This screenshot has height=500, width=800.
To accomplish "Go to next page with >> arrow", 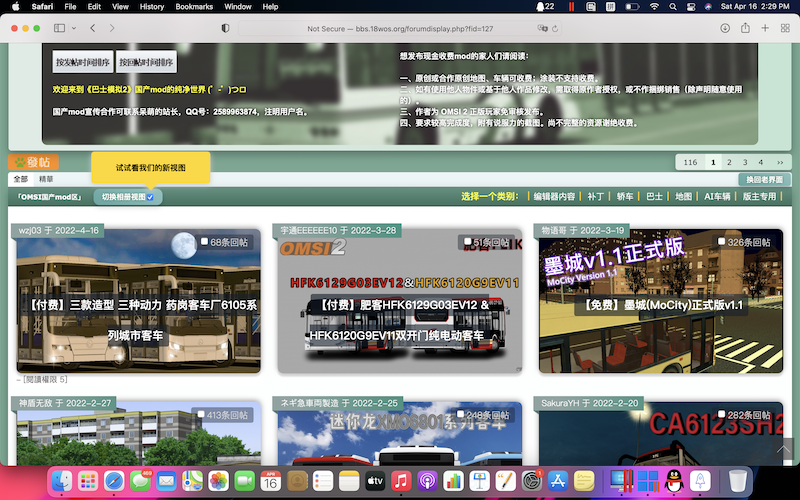I will pos(779,162).
